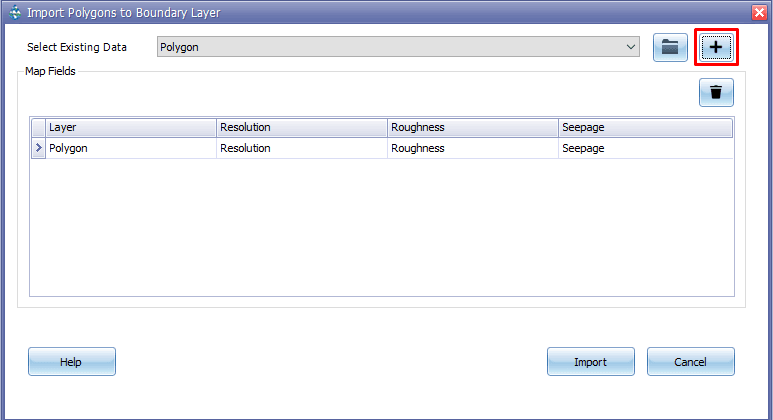Click the Seepage column header
The height and width of the screenshot is (420, 773).
(x=644, y=128)
